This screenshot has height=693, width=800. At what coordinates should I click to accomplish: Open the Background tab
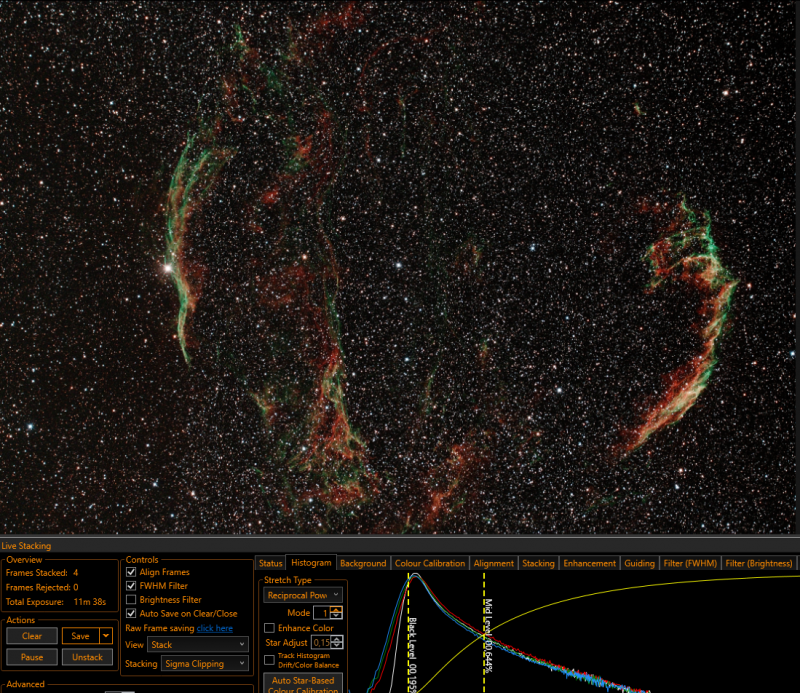pos(363,563)
